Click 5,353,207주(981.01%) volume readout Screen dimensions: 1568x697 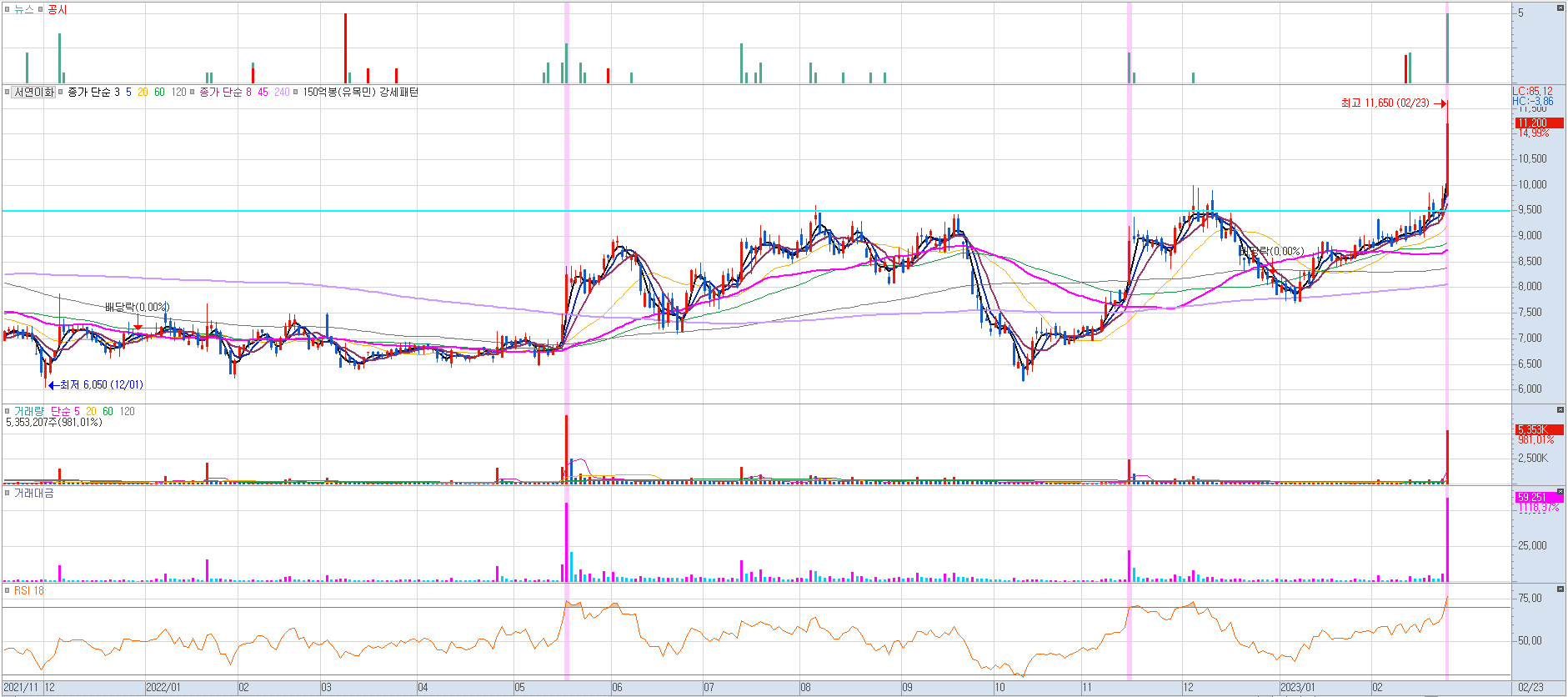(x=54, y=422)
